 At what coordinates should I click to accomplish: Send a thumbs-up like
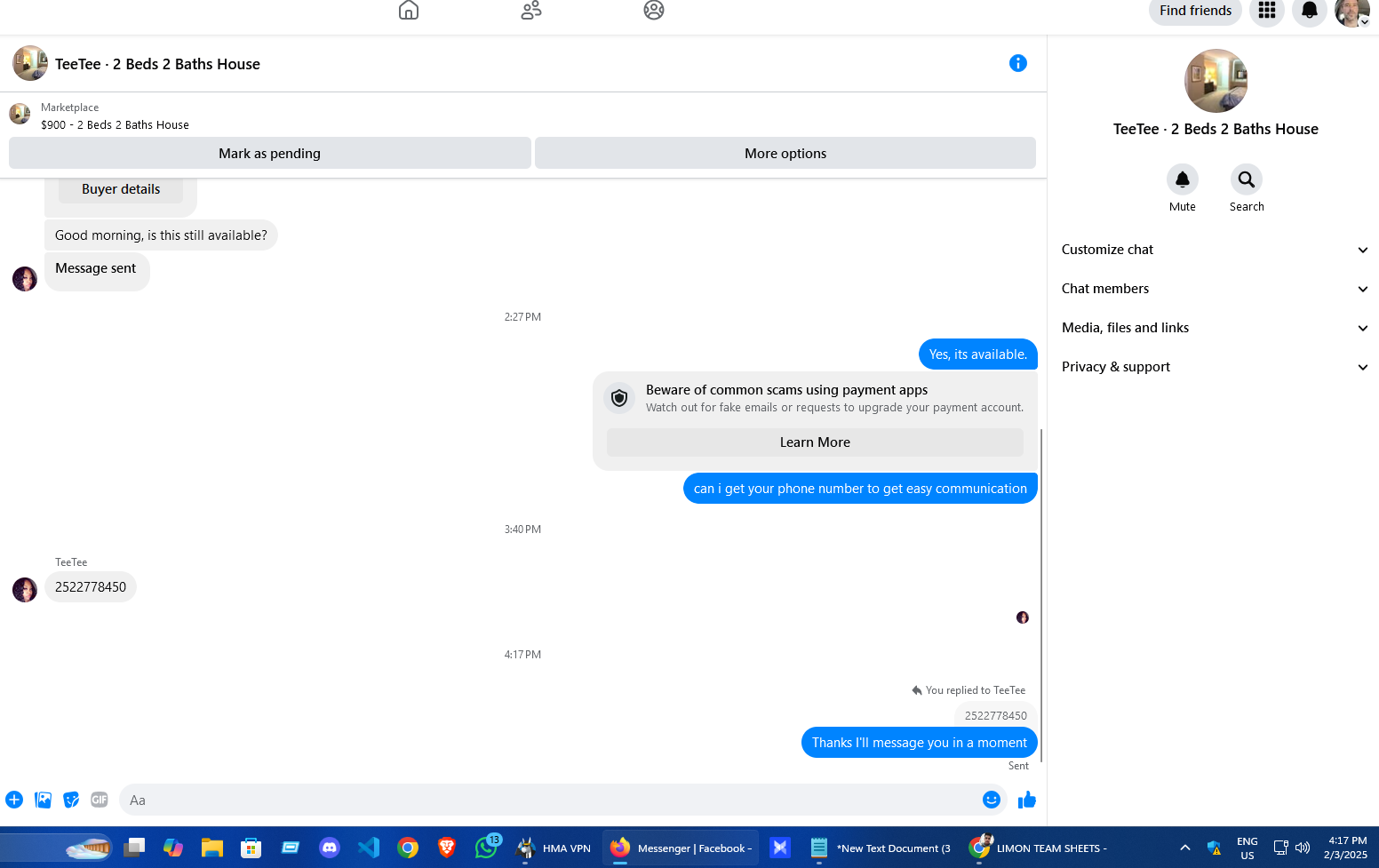pos(1027,800)
